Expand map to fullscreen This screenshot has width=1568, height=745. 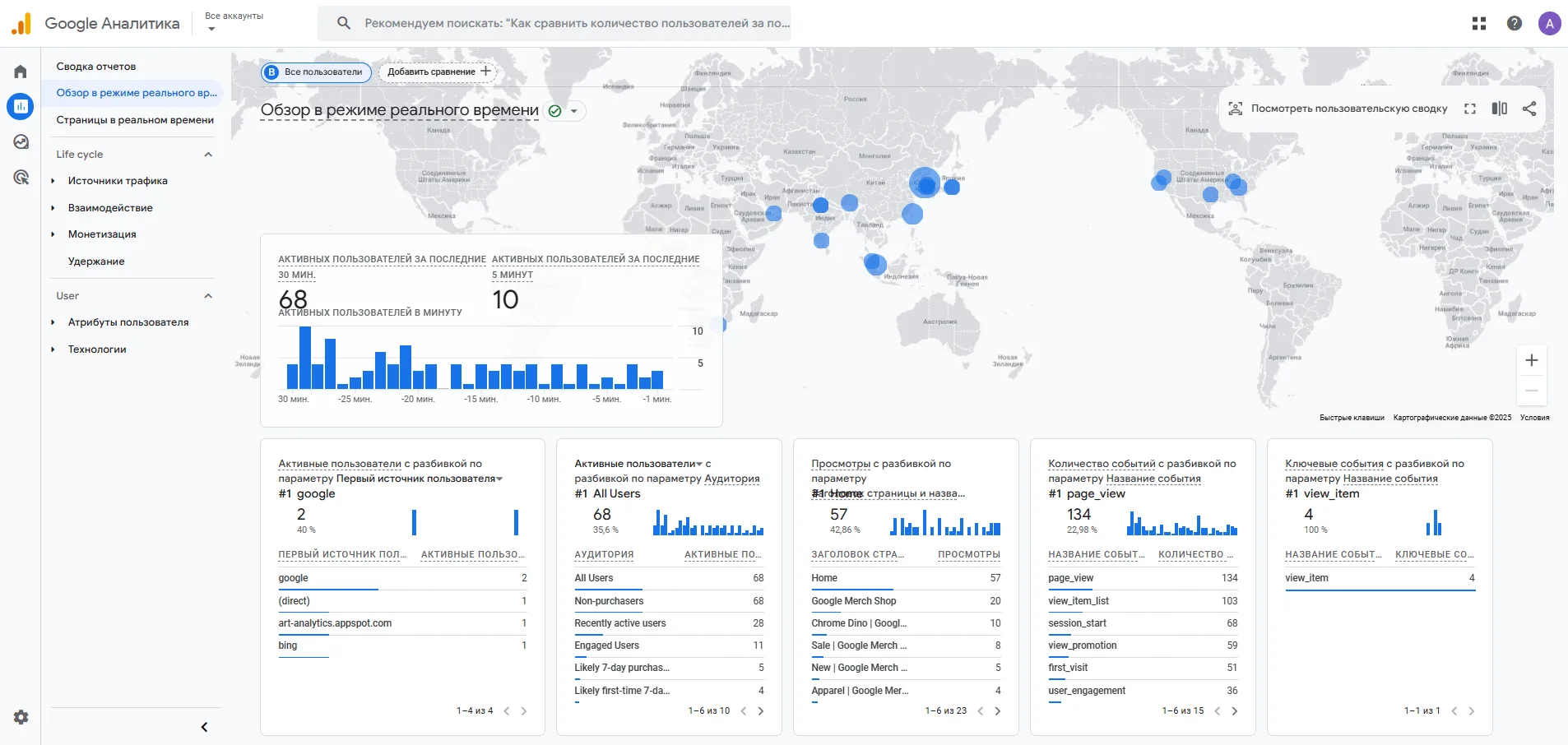coord(1469,109)
